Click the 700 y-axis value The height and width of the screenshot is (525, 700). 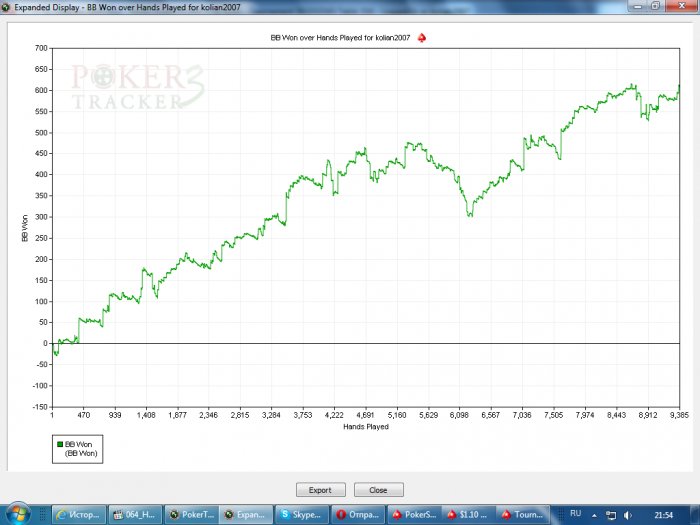[x=41, y=48]
